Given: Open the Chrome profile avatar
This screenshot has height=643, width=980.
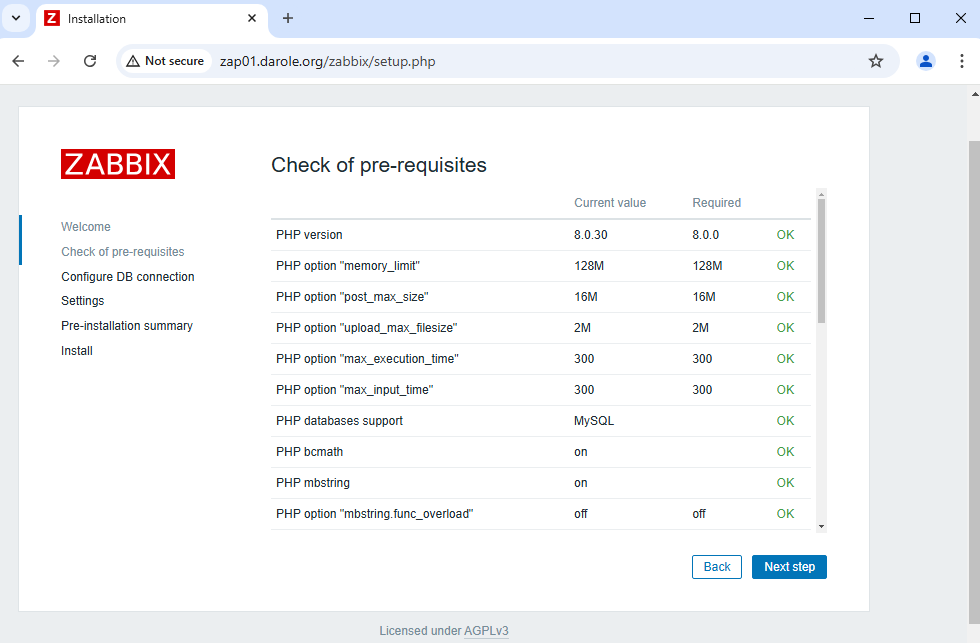Looking at the screenshot, I should point(926,61).
